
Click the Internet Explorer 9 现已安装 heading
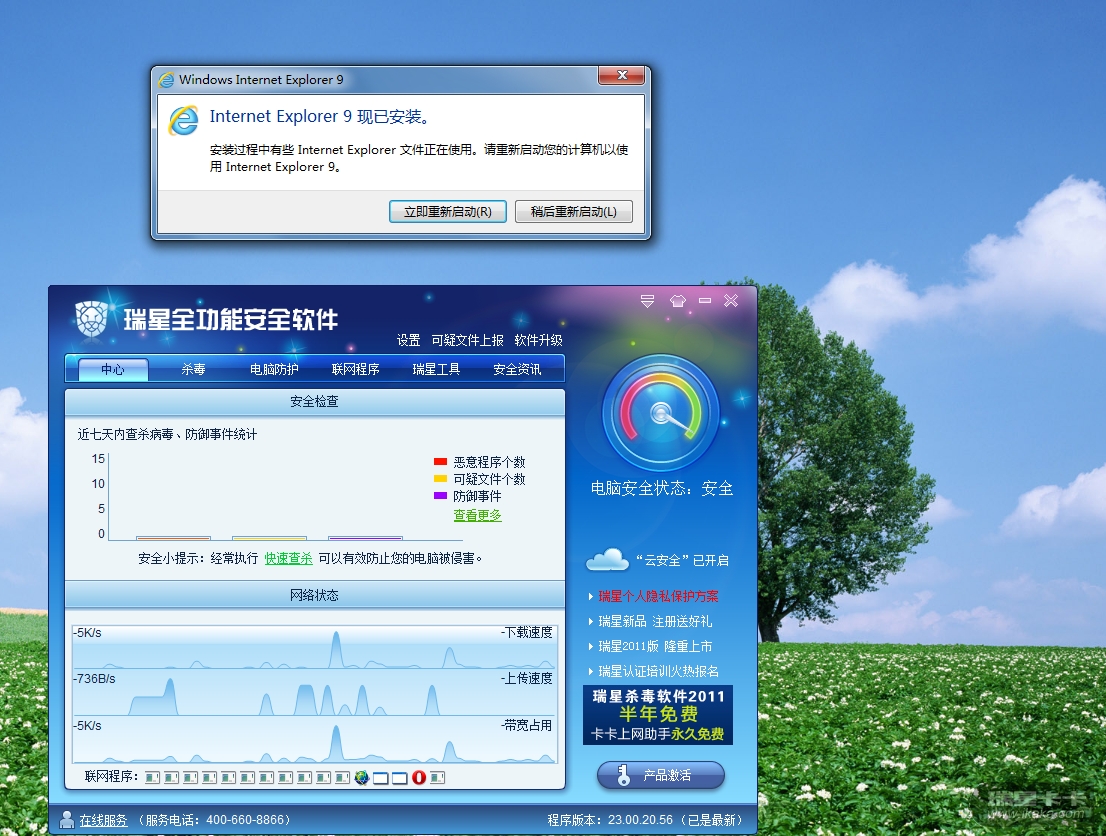320,116
